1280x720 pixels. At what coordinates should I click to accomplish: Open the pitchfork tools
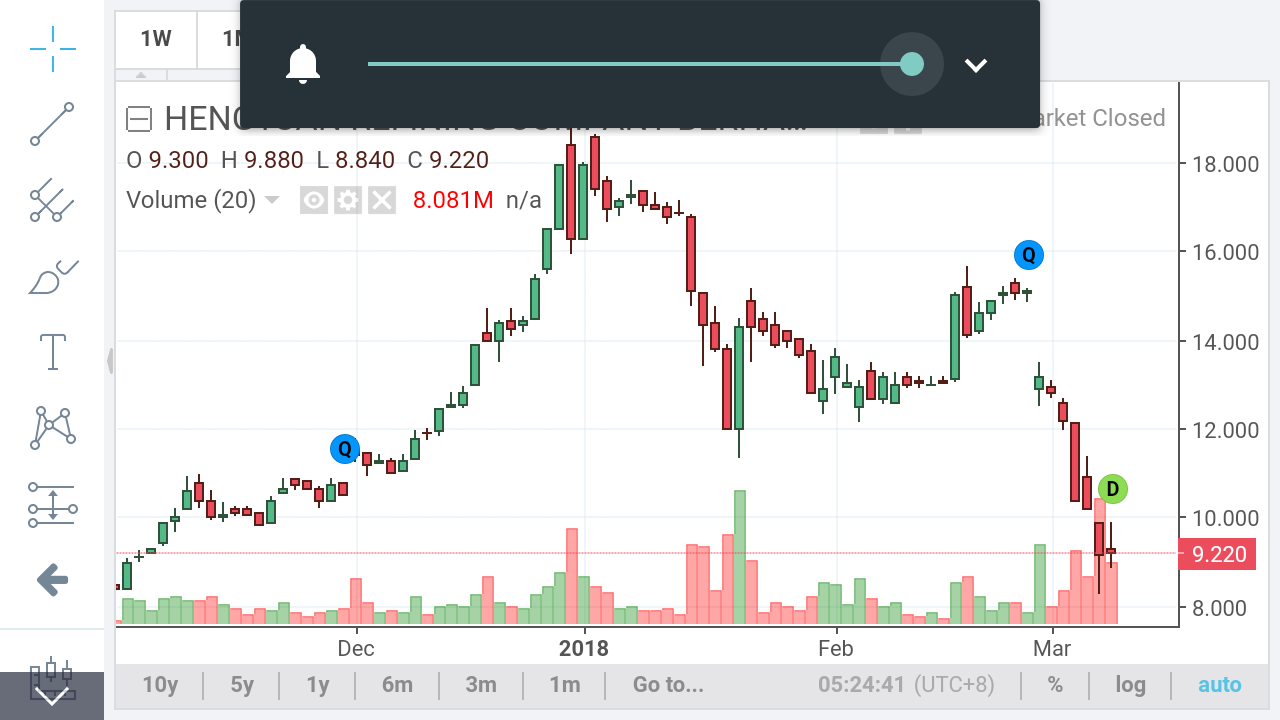pos(52,201)
